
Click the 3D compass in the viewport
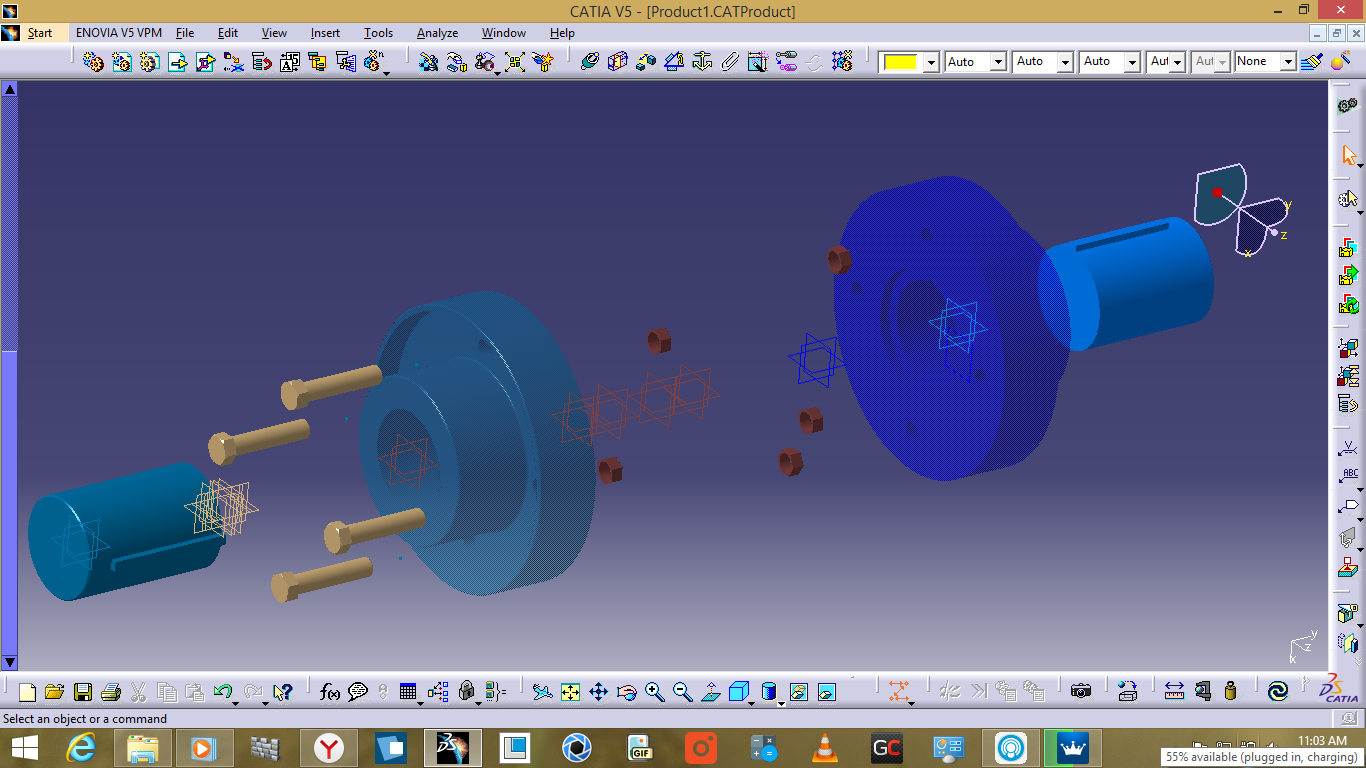click(1240, 210)
